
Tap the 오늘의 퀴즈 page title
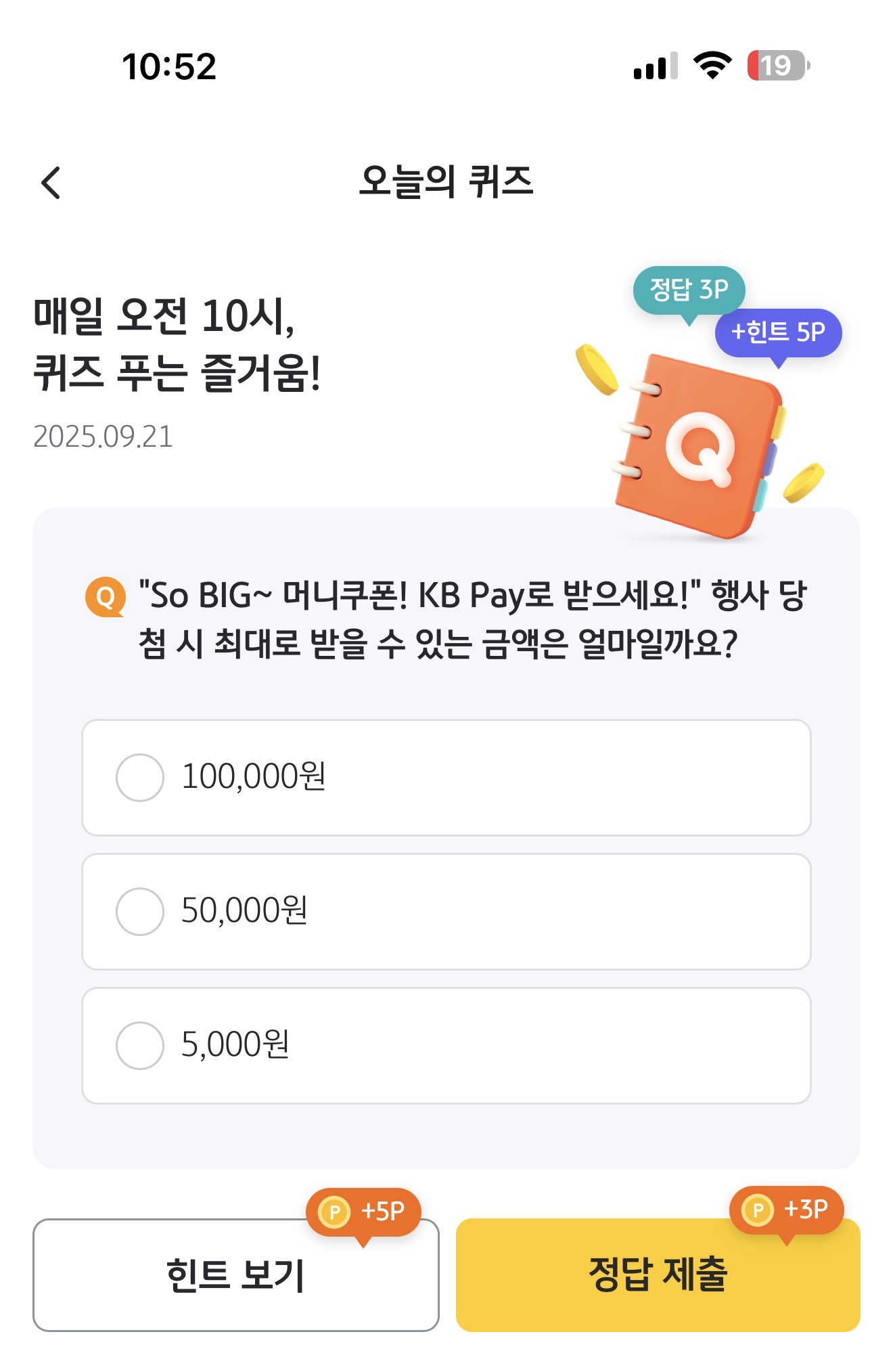tap(446, 182)
